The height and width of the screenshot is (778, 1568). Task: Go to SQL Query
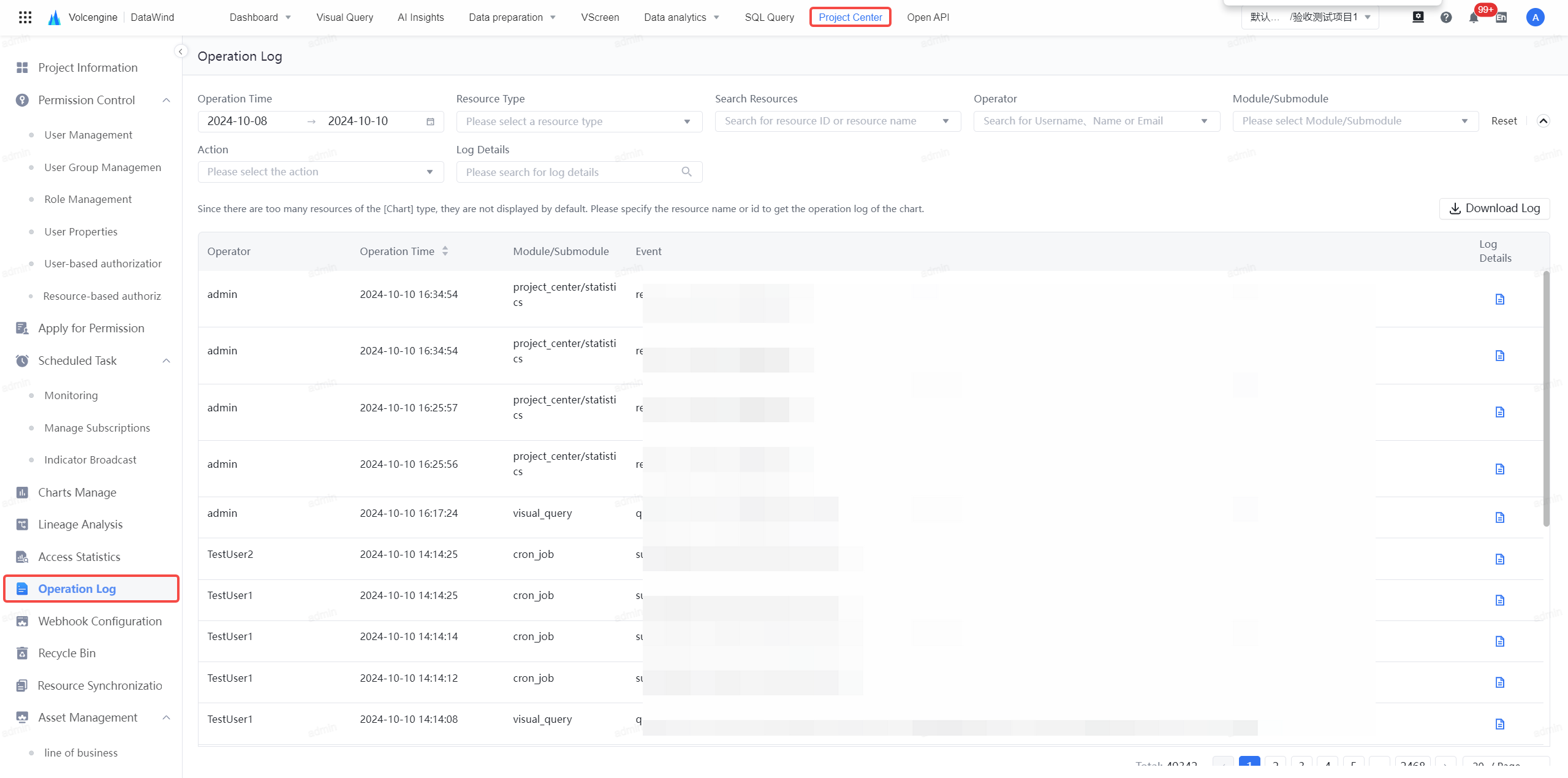(x=769, y=17)
